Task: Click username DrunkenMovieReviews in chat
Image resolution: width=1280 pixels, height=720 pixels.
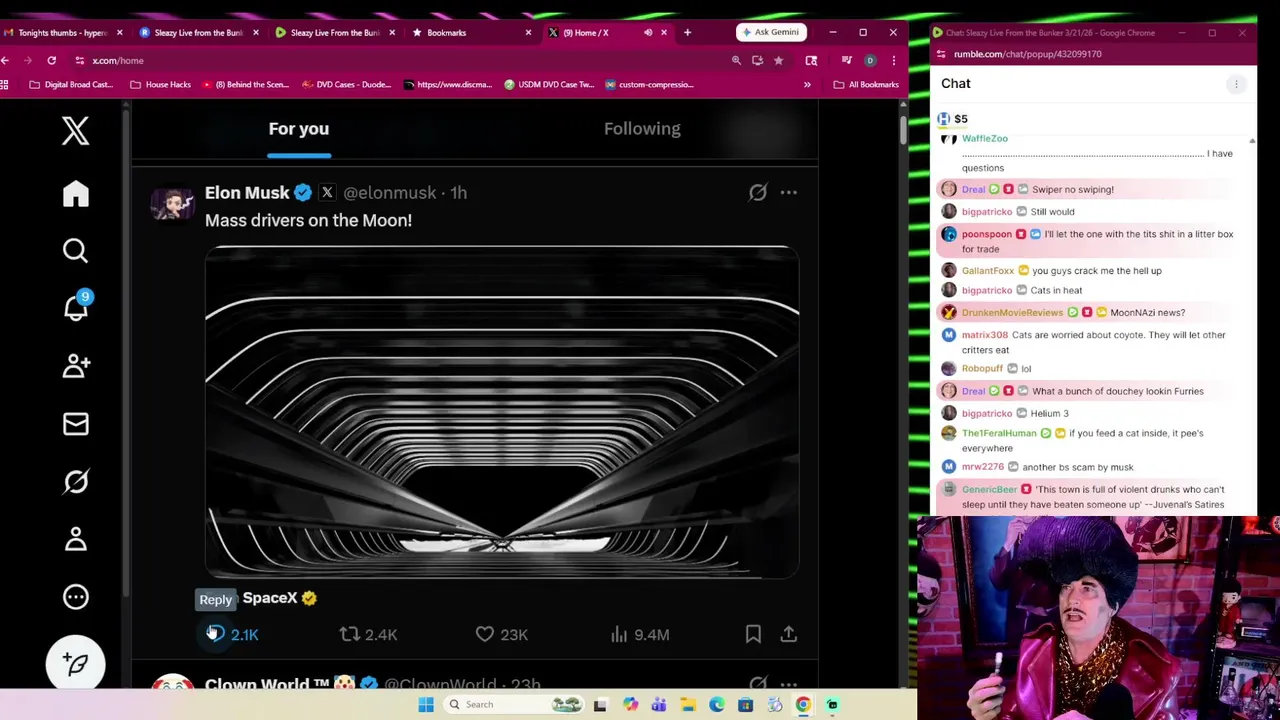Action: point(1012,312)
